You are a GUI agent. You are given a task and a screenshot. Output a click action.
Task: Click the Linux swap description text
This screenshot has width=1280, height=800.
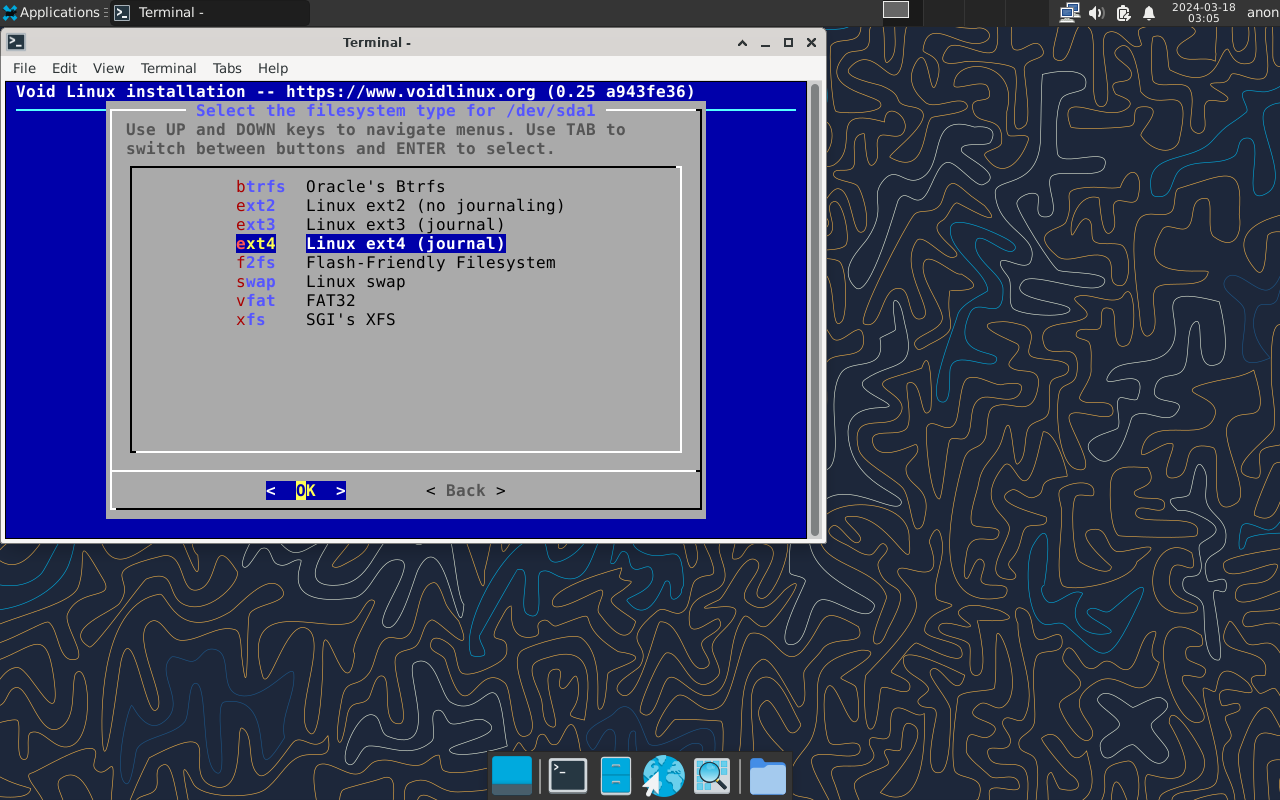[x=356, y=282]
